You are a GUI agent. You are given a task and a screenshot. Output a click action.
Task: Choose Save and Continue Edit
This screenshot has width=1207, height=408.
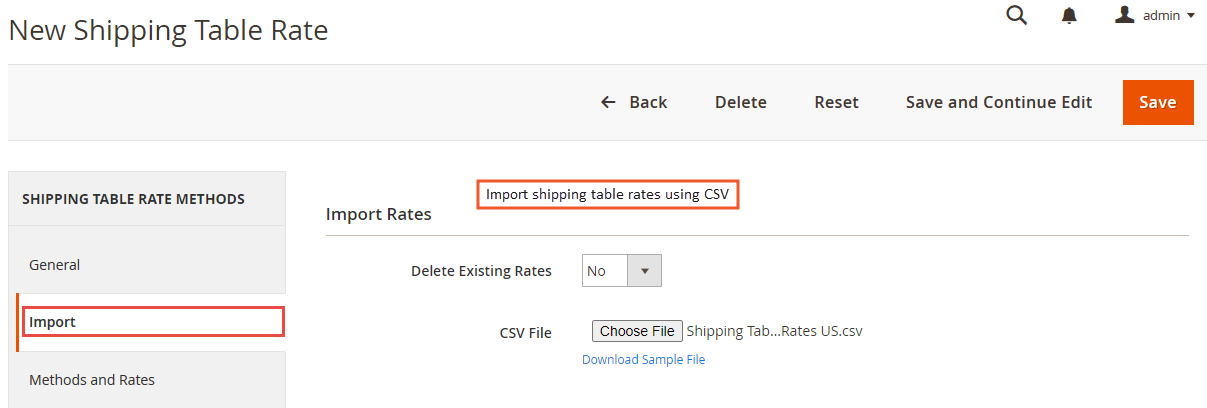tap(999, 102)
